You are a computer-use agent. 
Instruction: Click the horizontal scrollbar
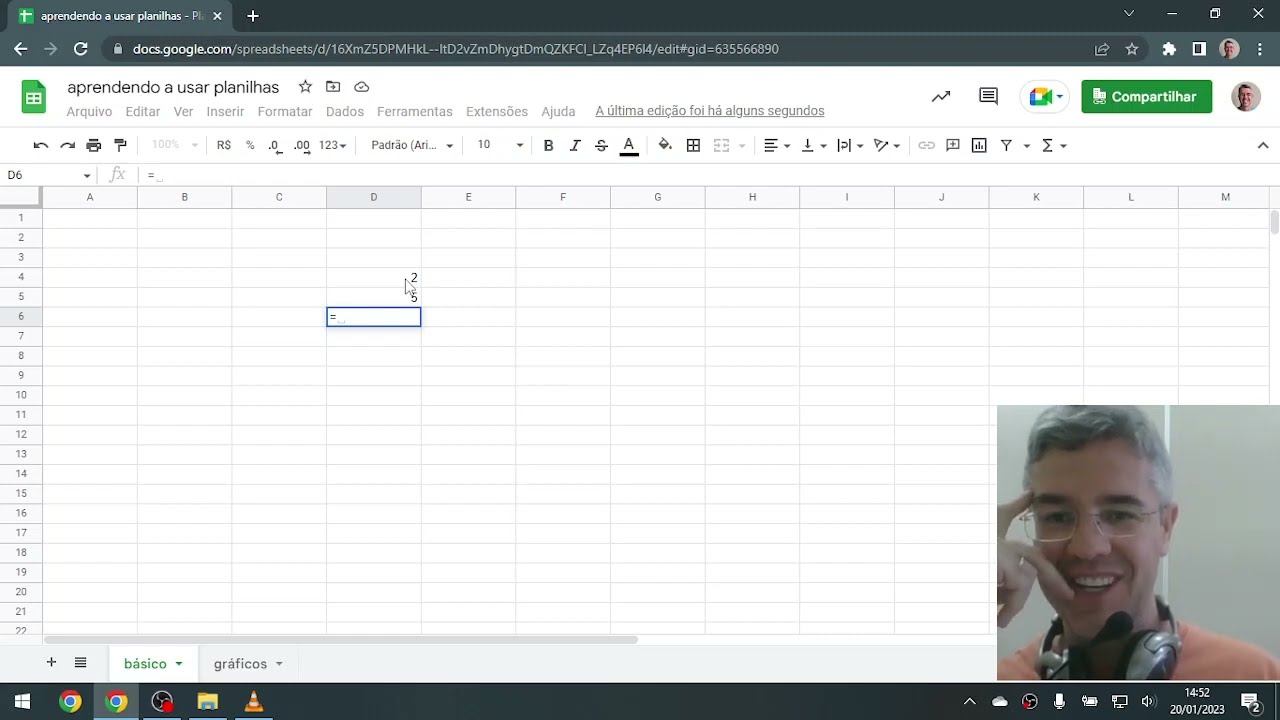[x=340, y=640]
